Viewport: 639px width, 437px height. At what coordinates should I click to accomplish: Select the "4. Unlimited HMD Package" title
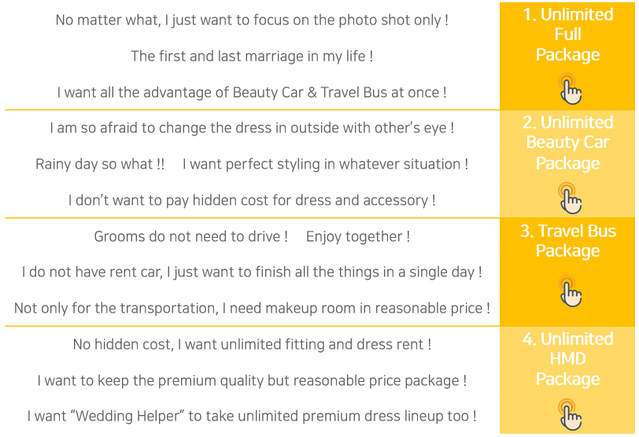(x=568, y=358)
